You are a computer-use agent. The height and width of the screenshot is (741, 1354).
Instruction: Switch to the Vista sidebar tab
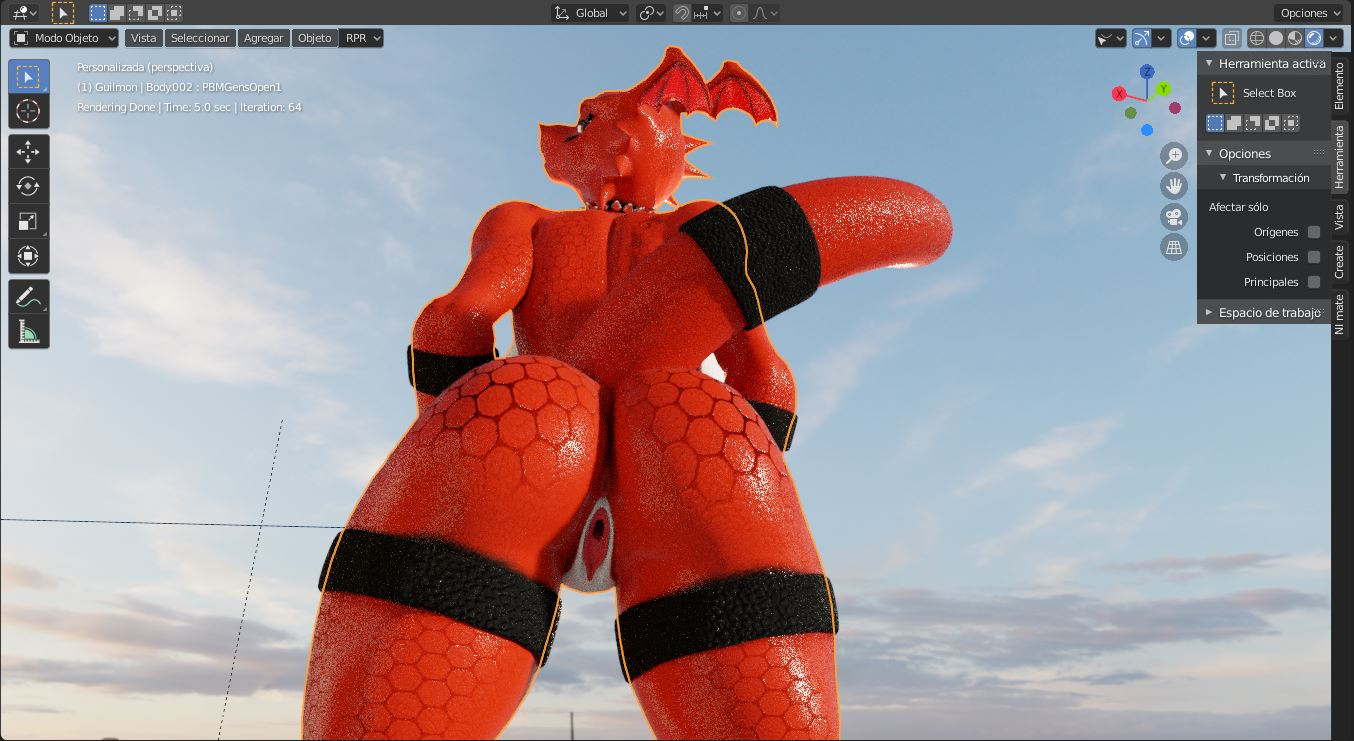pyautogui.click(x=1340, y=217)
